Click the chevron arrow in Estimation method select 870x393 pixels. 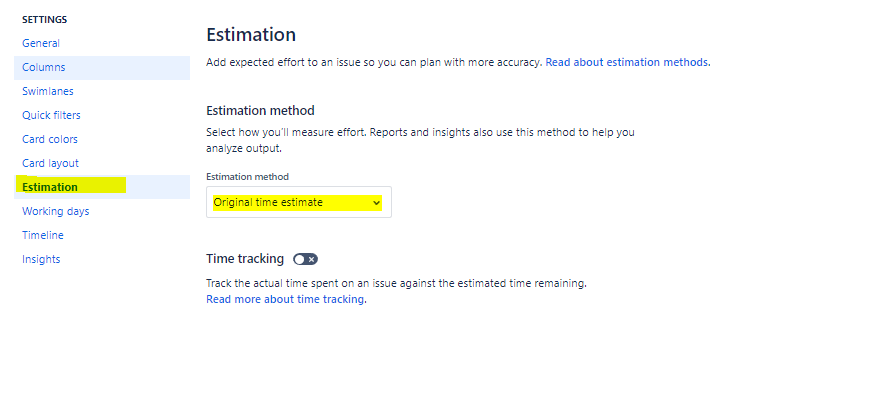click(x=377, y=203)
